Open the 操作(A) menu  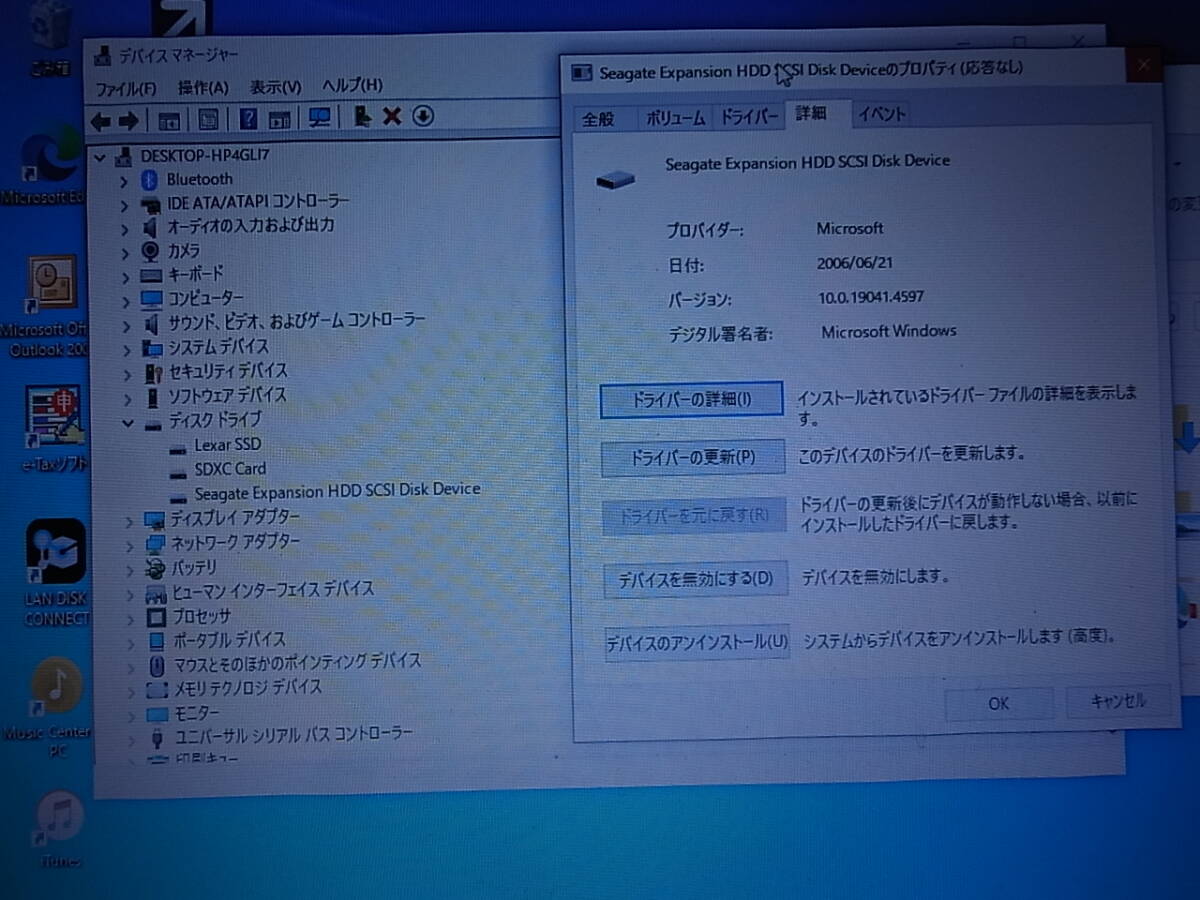pyautogui.click(x=203, y=87)
